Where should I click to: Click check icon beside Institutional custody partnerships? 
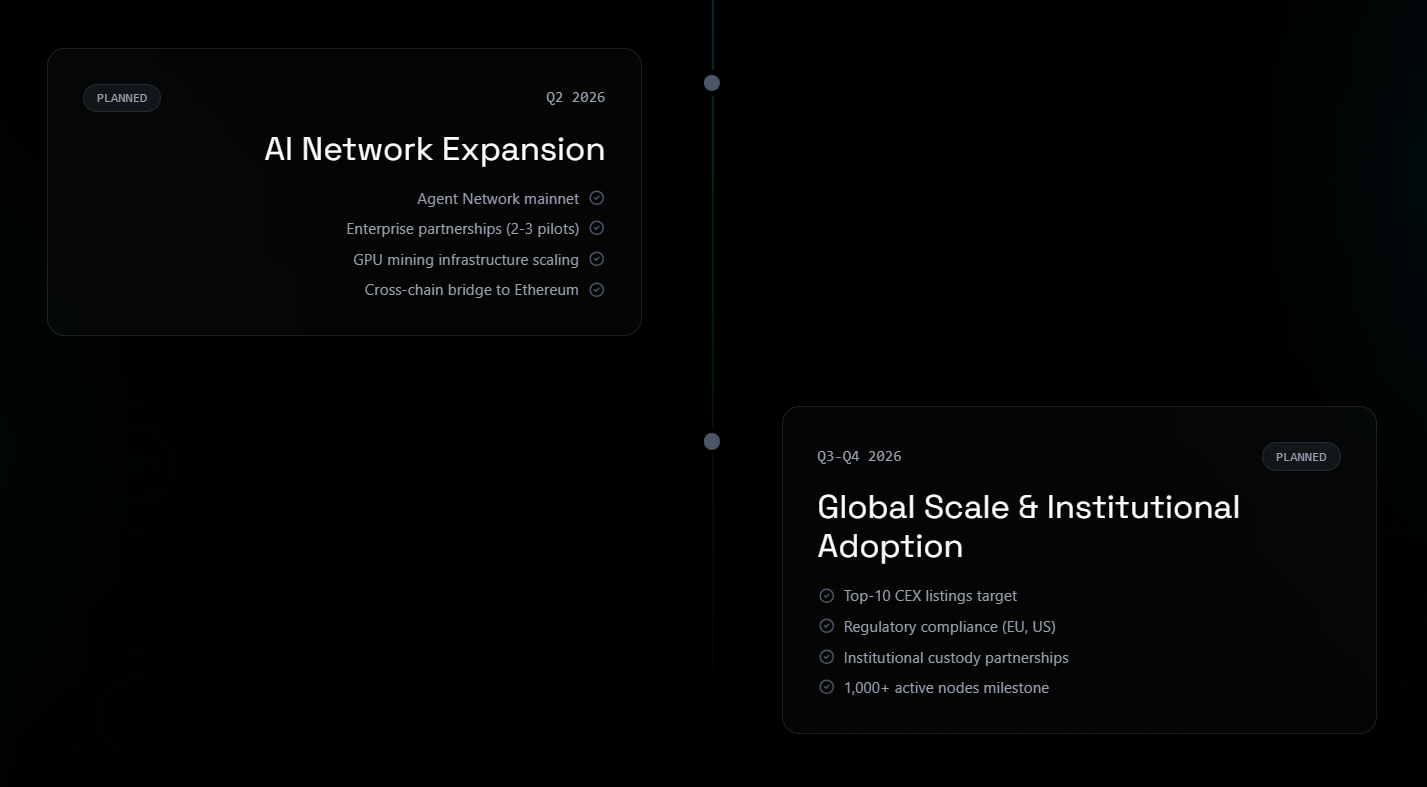click(x=826, y=657)
